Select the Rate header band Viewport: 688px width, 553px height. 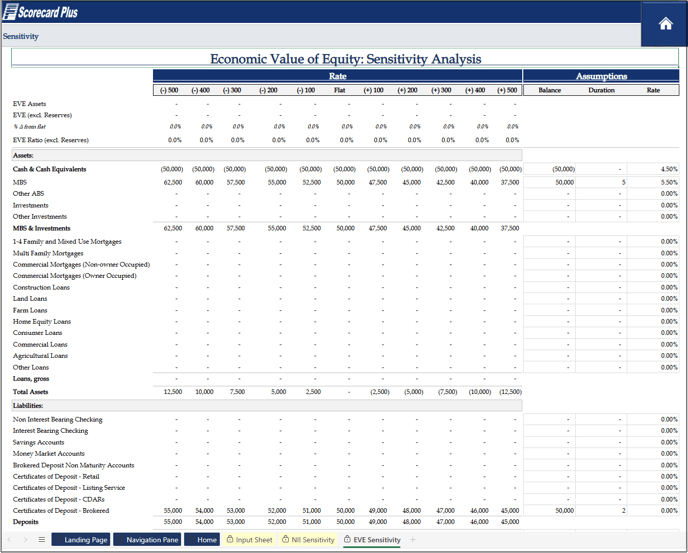337,76
